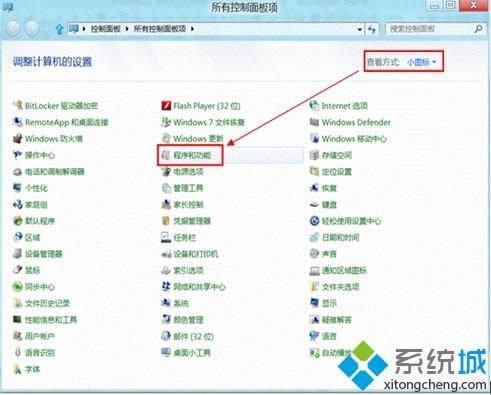Expand the arrow after 所有控制面板项 breadcrumb
The image size is (491, 395).
click(x=192, y=29)
